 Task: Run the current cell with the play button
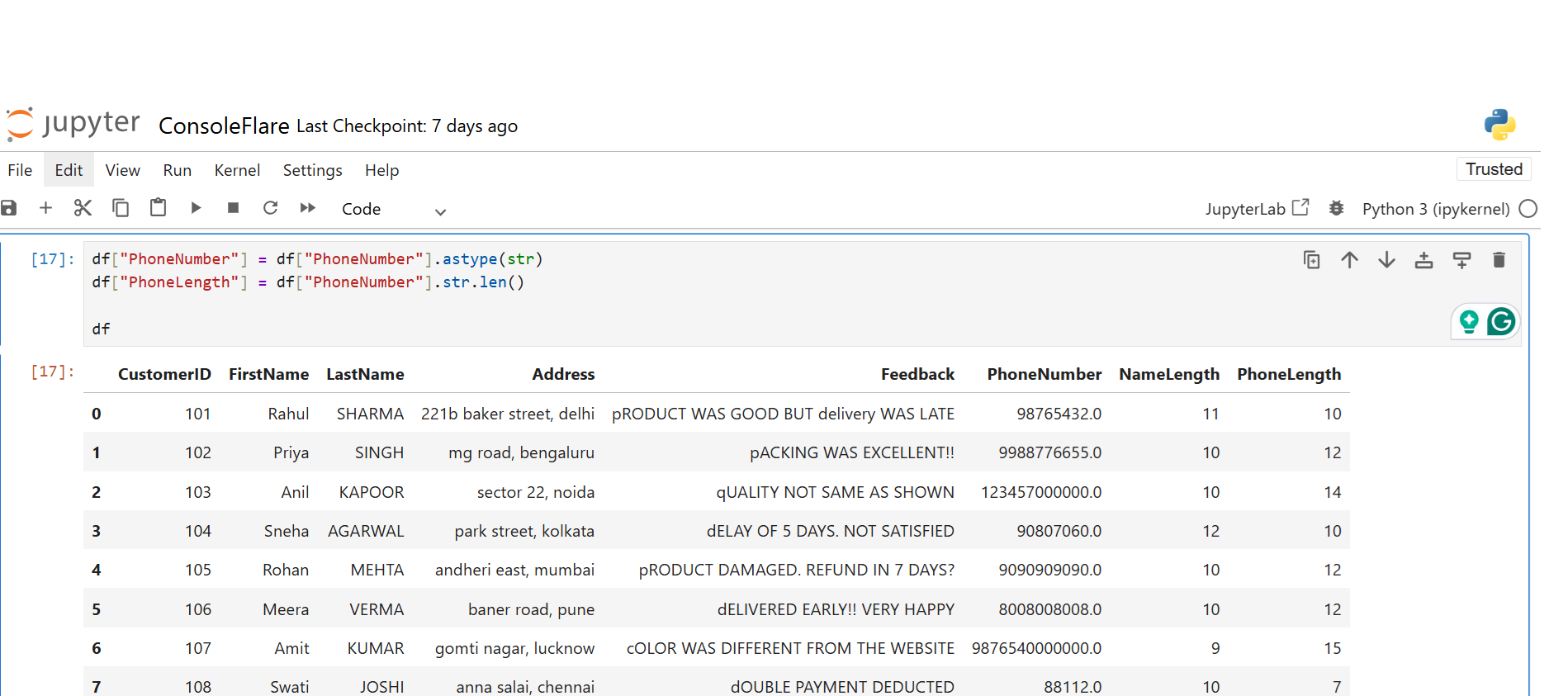[x=196, y=208]
